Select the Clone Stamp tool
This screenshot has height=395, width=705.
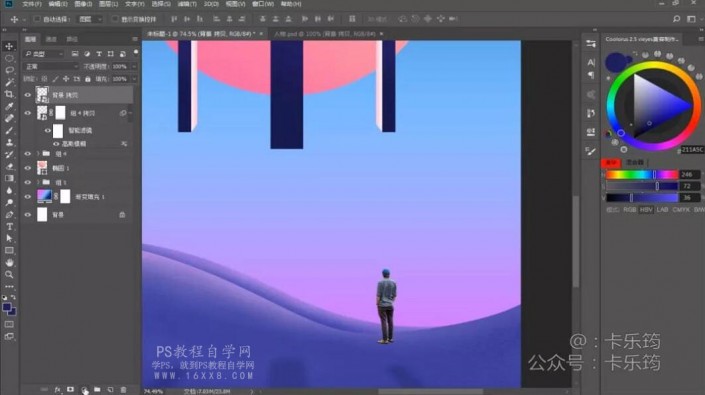pyautogui.click(x=9, y=142)
